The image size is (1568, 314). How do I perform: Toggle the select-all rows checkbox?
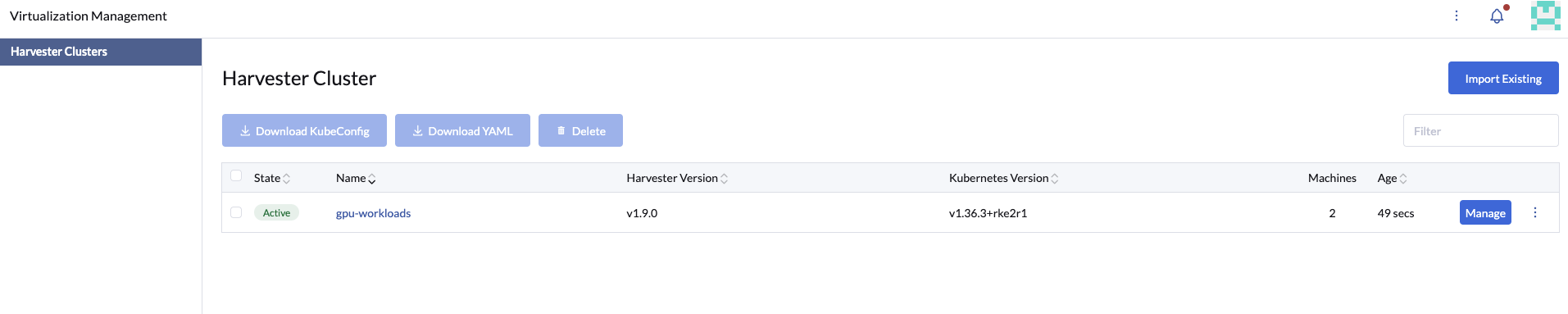tap(236, 175)
